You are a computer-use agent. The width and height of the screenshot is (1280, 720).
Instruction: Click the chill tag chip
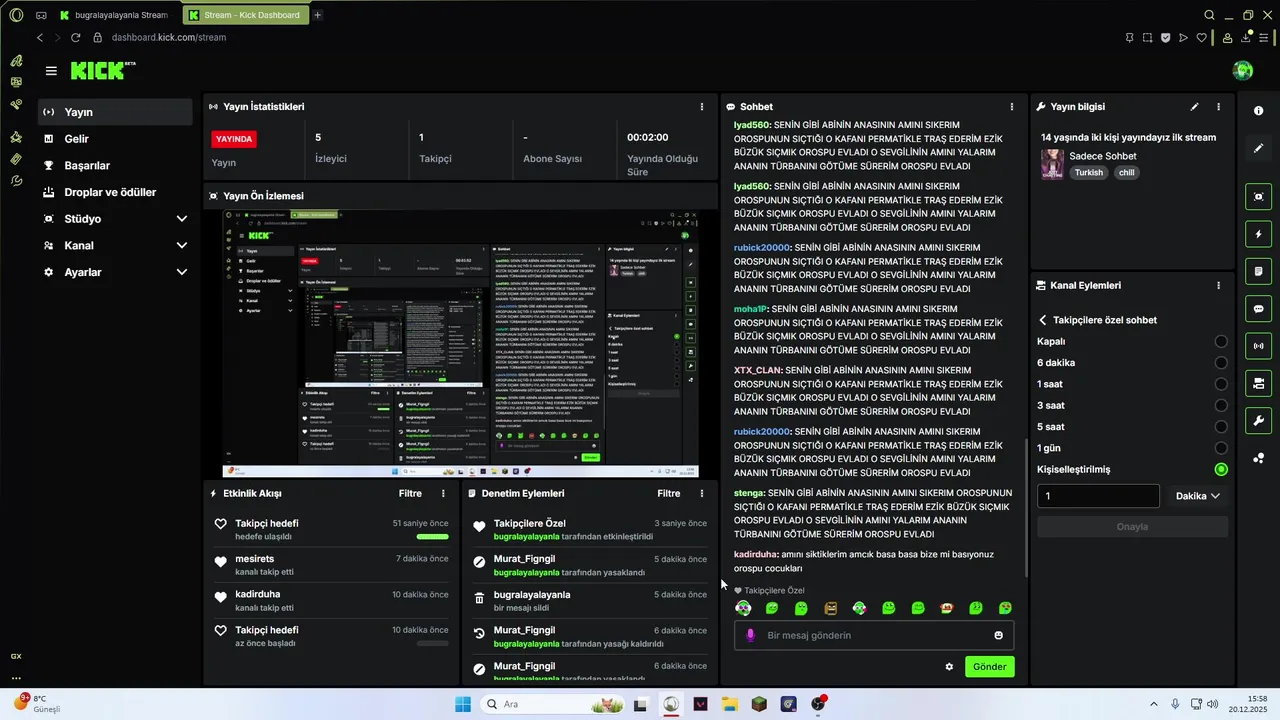pos(1126,172)
